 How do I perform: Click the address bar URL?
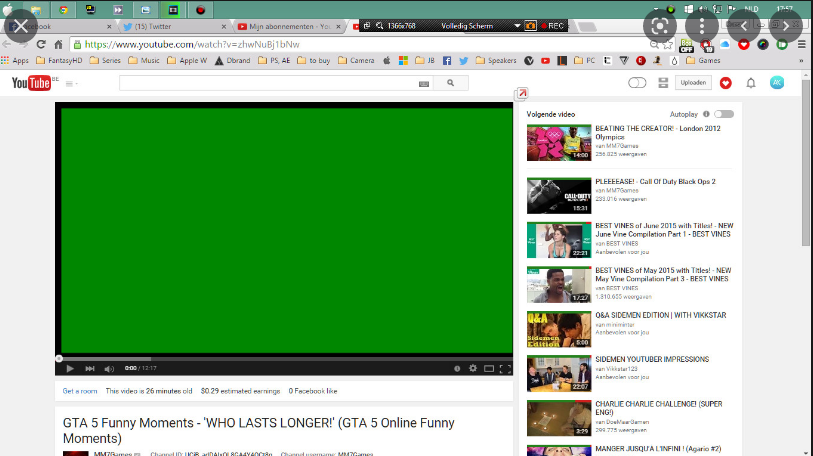[x=192, y=45]
